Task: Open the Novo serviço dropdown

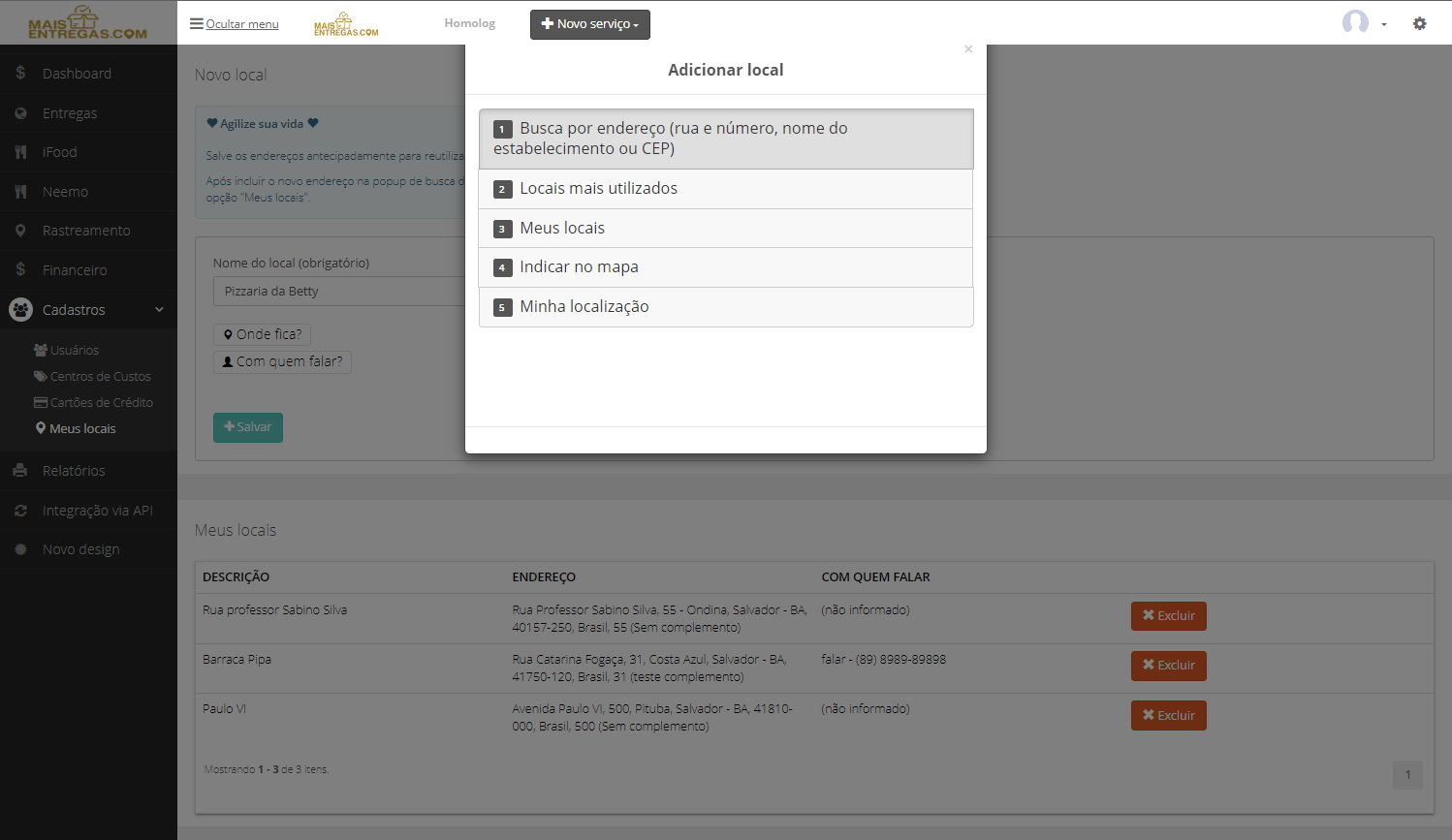Action: pos(589,24)
